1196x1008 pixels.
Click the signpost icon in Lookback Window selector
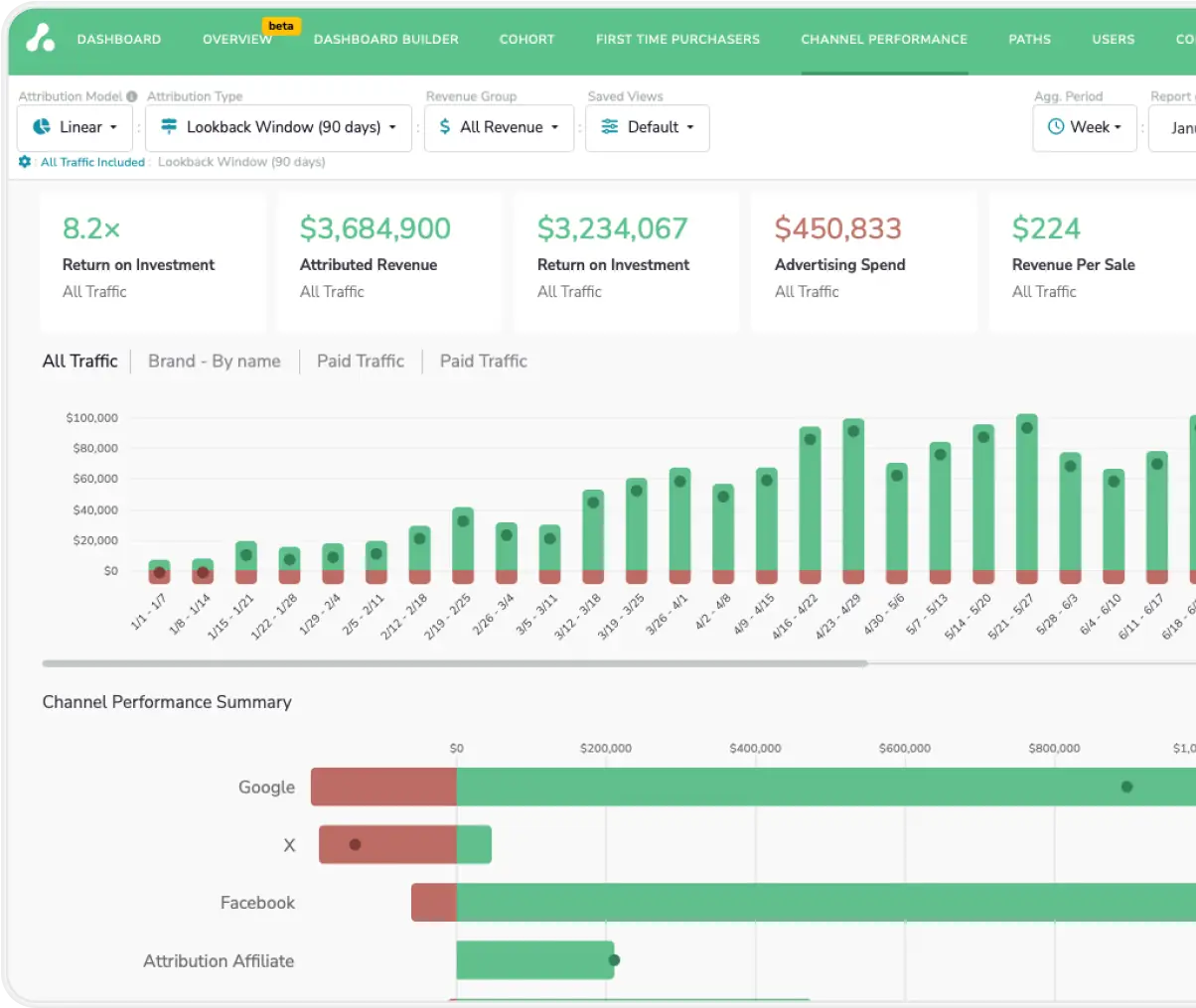(169, 127)
